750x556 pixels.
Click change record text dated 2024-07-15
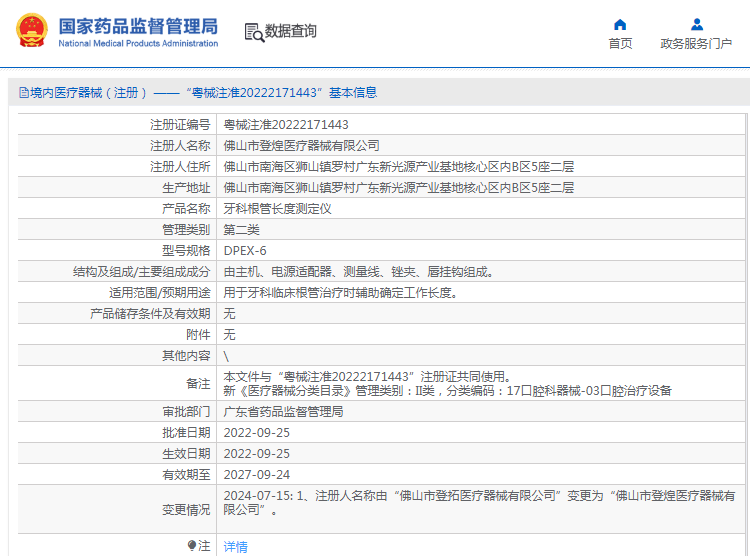click(x=479, y=503)
